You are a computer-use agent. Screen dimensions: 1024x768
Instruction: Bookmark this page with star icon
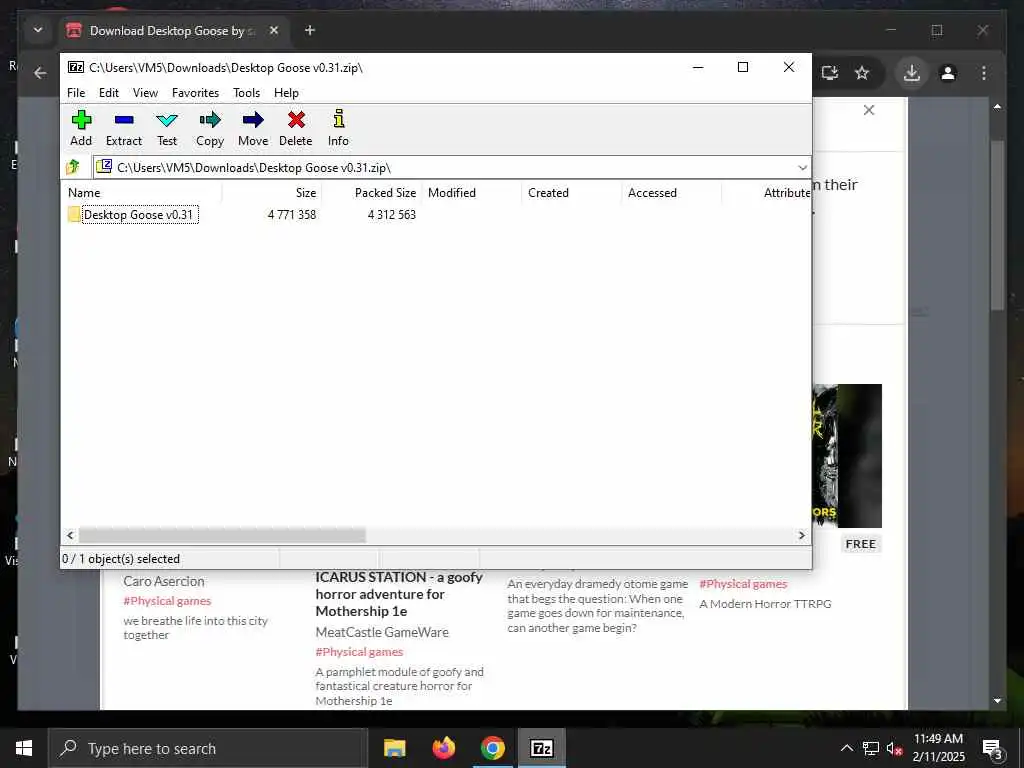point(862,72)
